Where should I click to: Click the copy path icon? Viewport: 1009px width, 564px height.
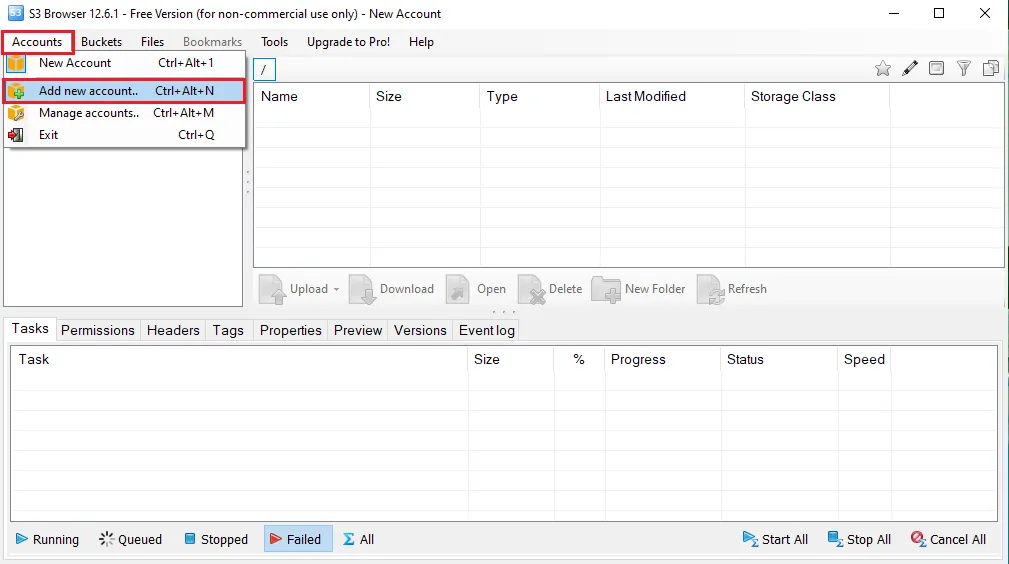990,68
